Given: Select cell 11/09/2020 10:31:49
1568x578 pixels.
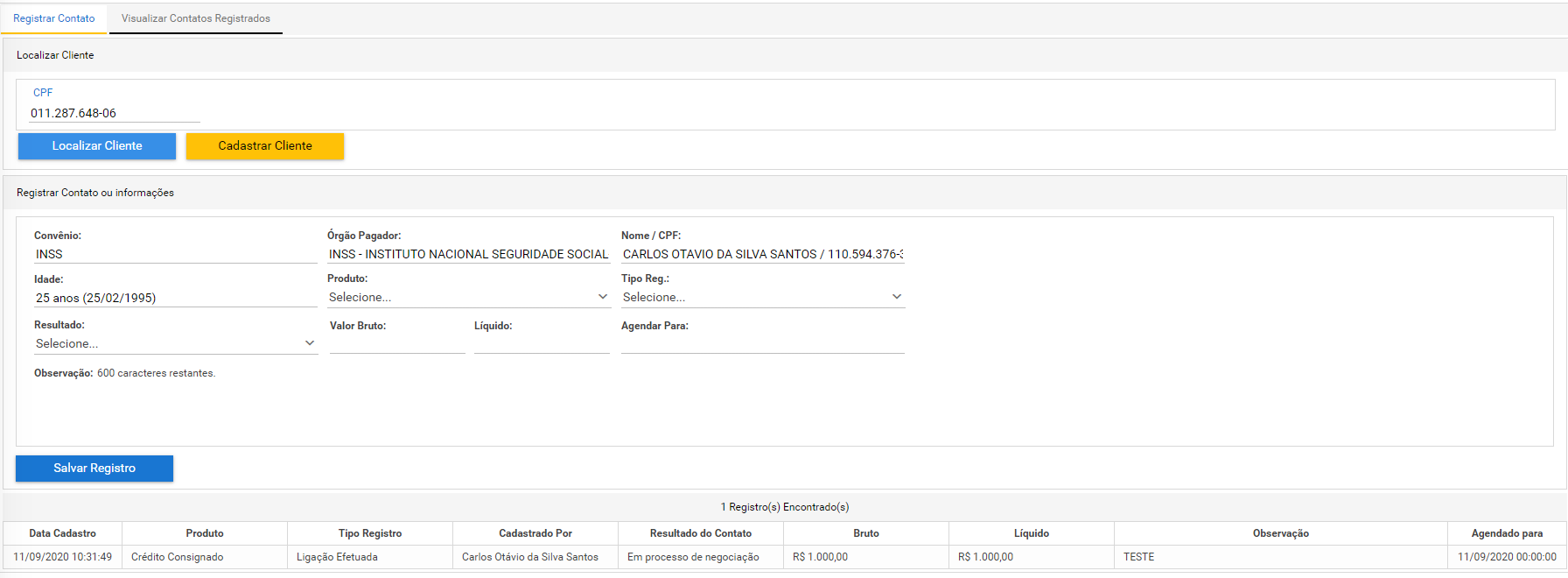Looking at the screenshot, I should [x=62, y=557].
